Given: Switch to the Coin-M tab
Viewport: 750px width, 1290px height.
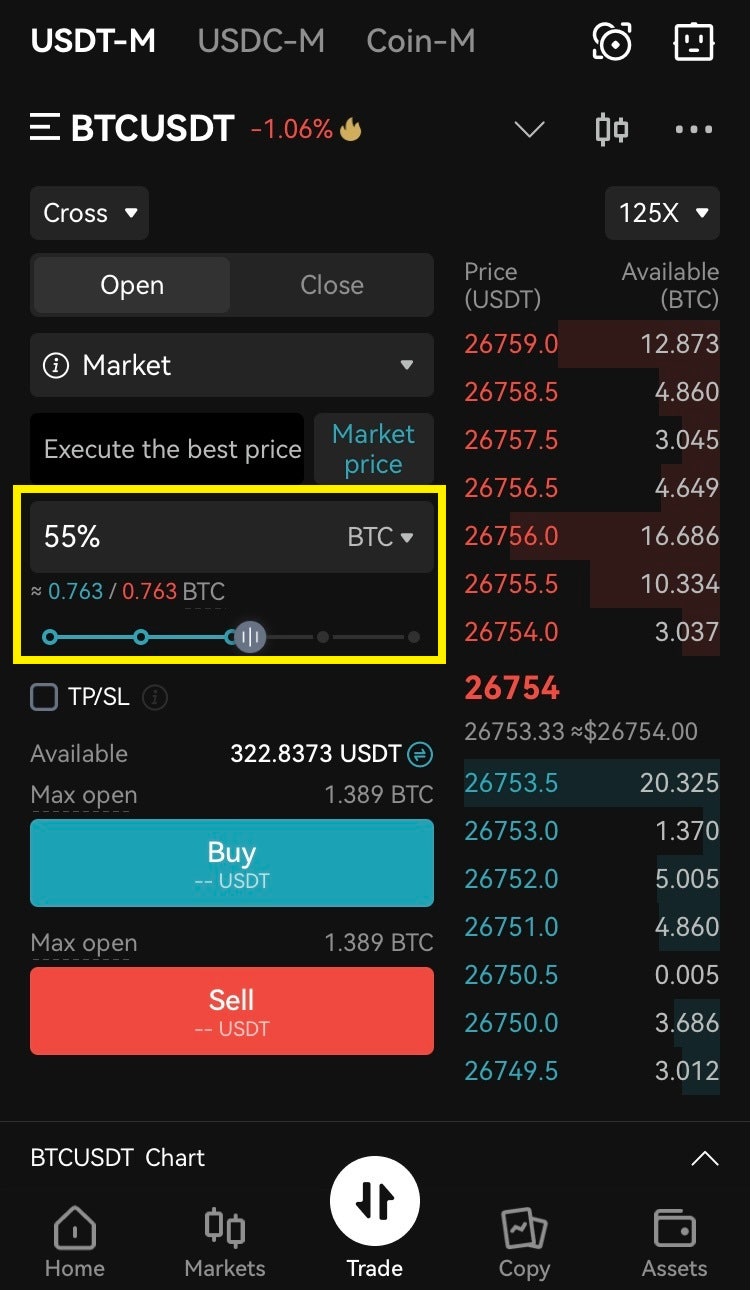Looking at the screenshot, I should [x=420, y=41].
